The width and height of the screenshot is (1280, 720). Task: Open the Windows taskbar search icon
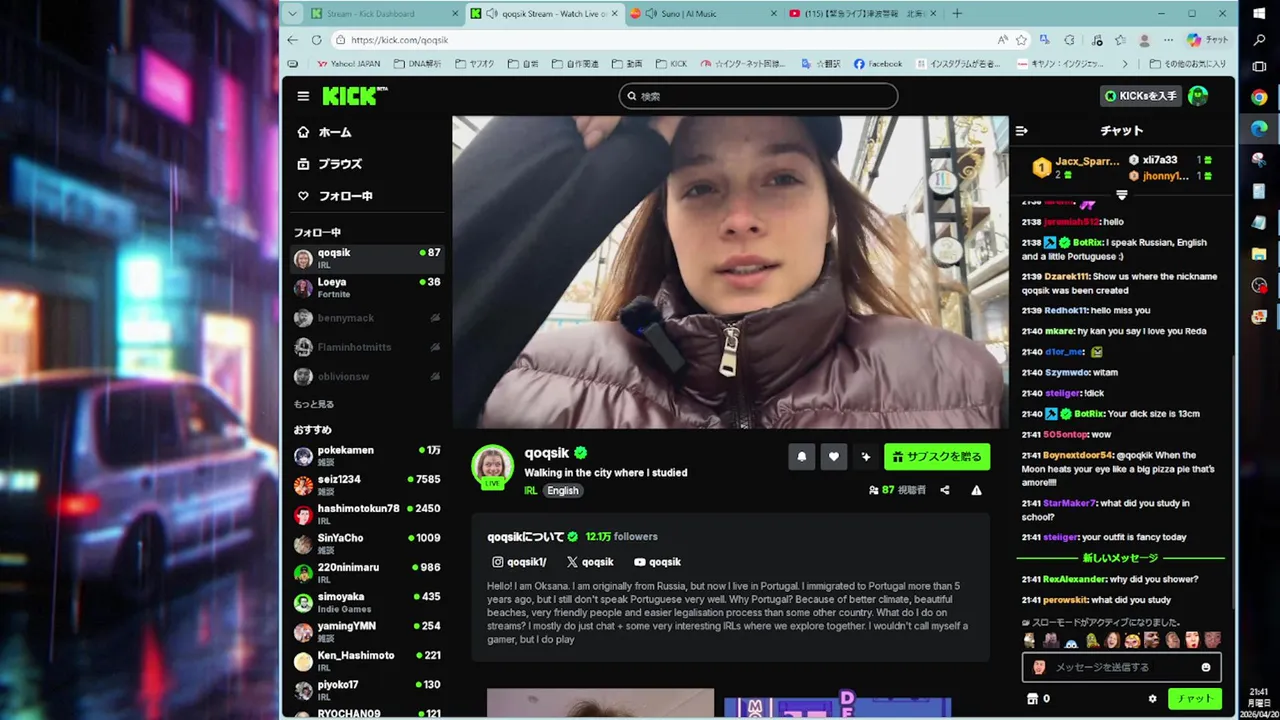[x=1259, y=41]
